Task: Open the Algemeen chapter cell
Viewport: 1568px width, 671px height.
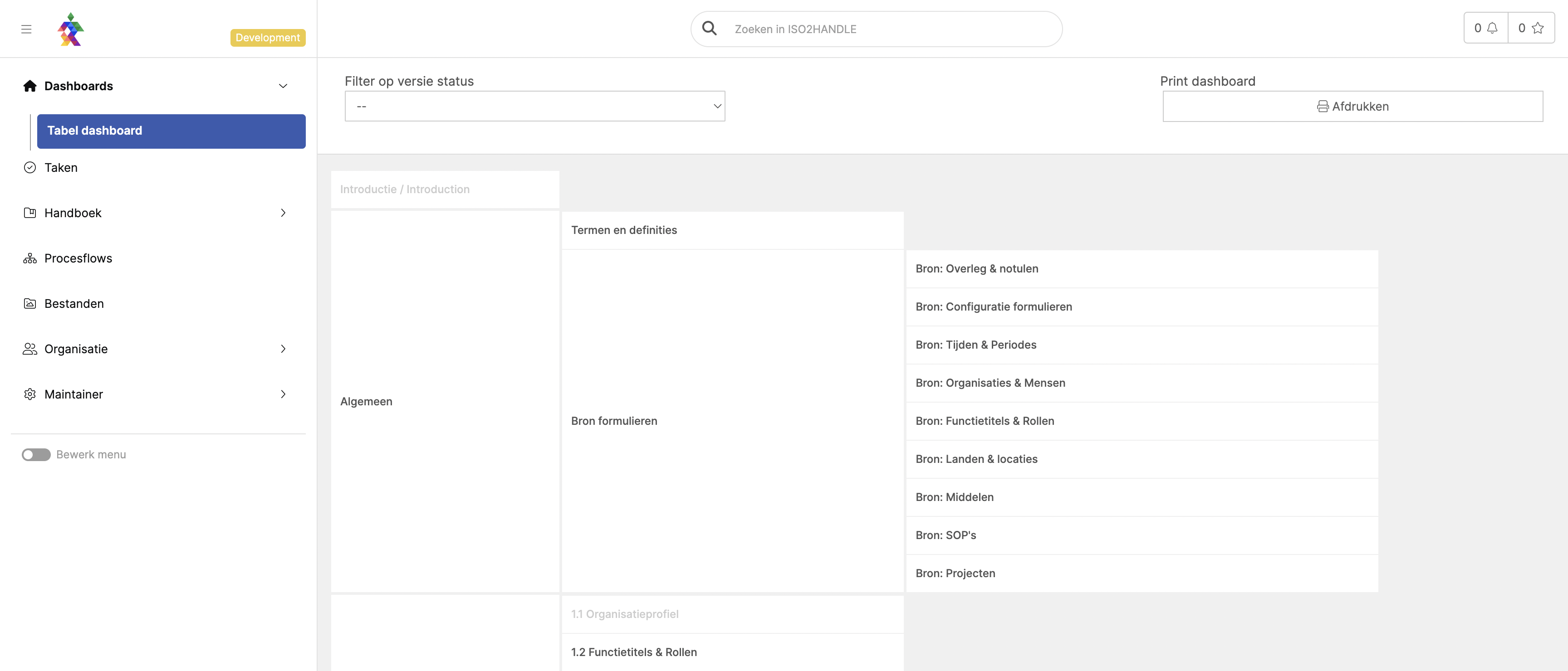Action: [x=445, y=402]
